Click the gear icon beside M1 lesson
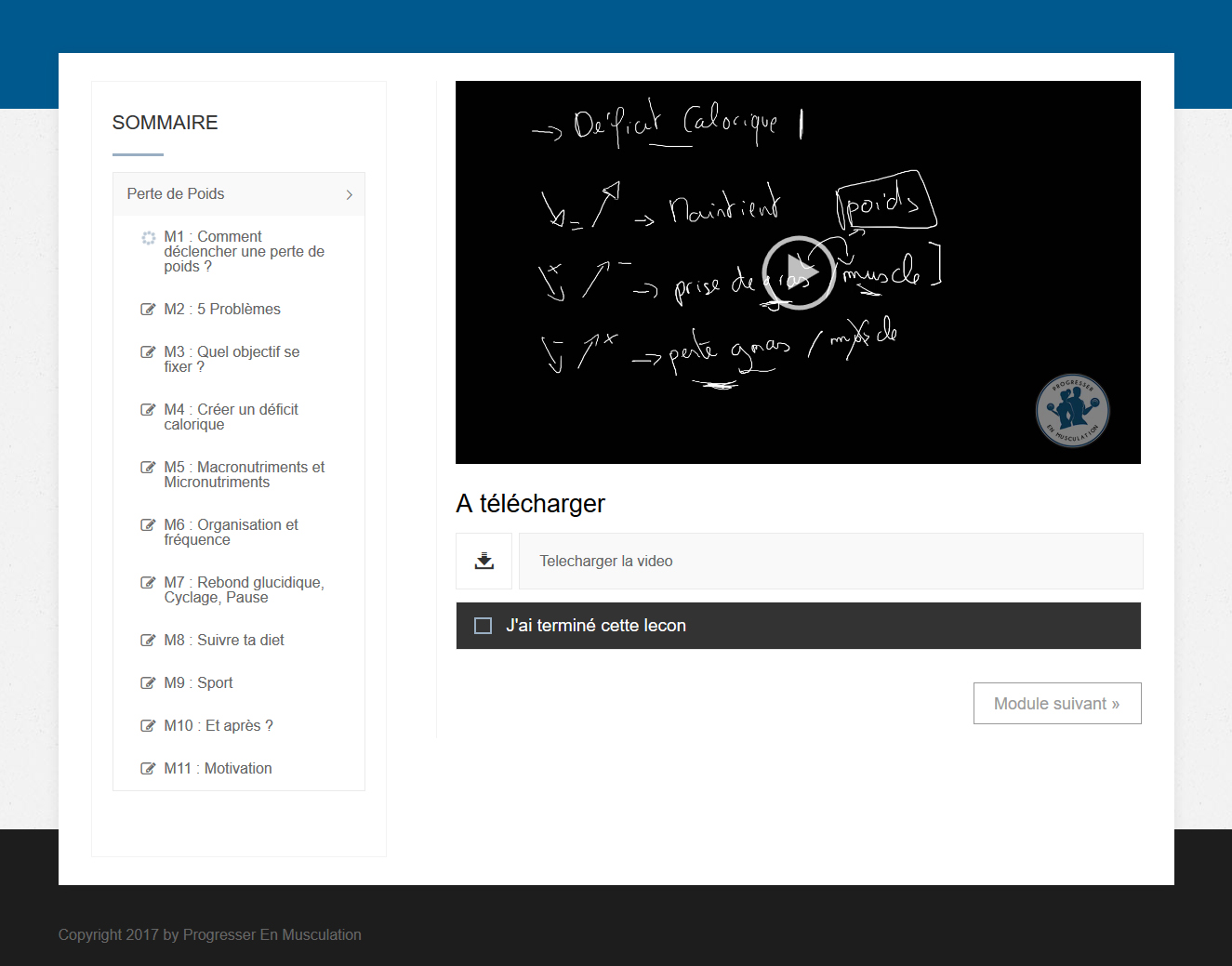The height and width of the screenshot is (966, 1232). coord(148,238)
